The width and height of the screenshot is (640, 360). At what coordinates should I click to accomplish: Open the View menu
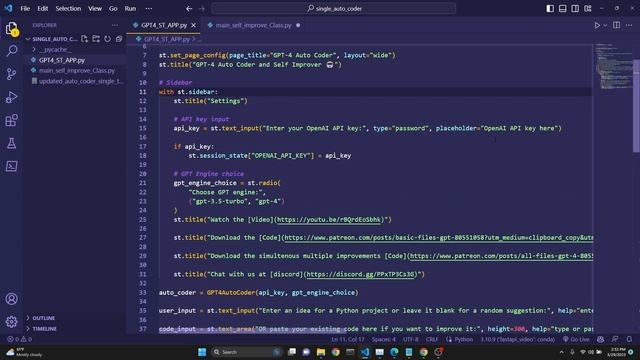coord(95,8)
